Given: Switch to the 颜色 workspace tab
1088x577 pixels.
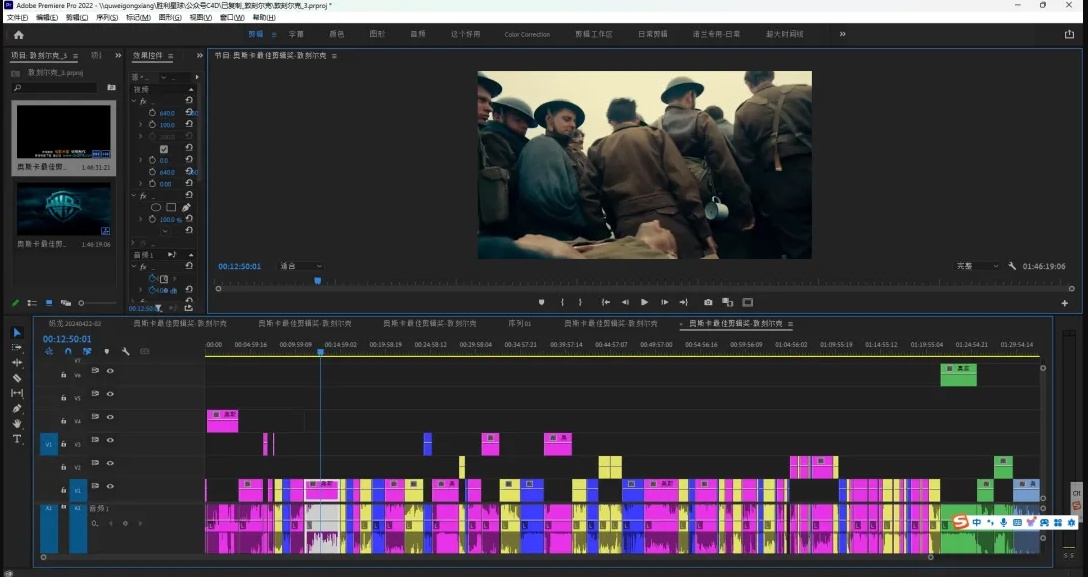Looking at the screenshot, I should click(337, 34).
